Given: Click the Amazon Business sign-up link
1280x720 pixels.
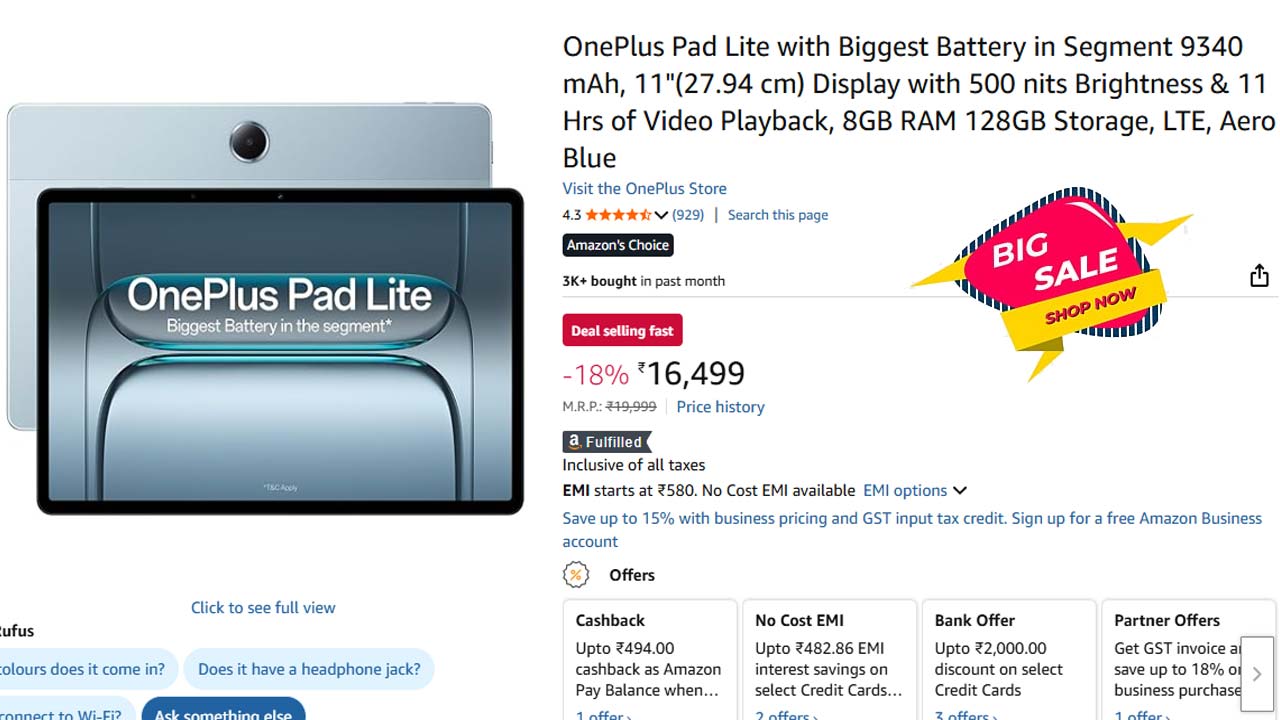Looking at the screenshot, I should (912, 529).
